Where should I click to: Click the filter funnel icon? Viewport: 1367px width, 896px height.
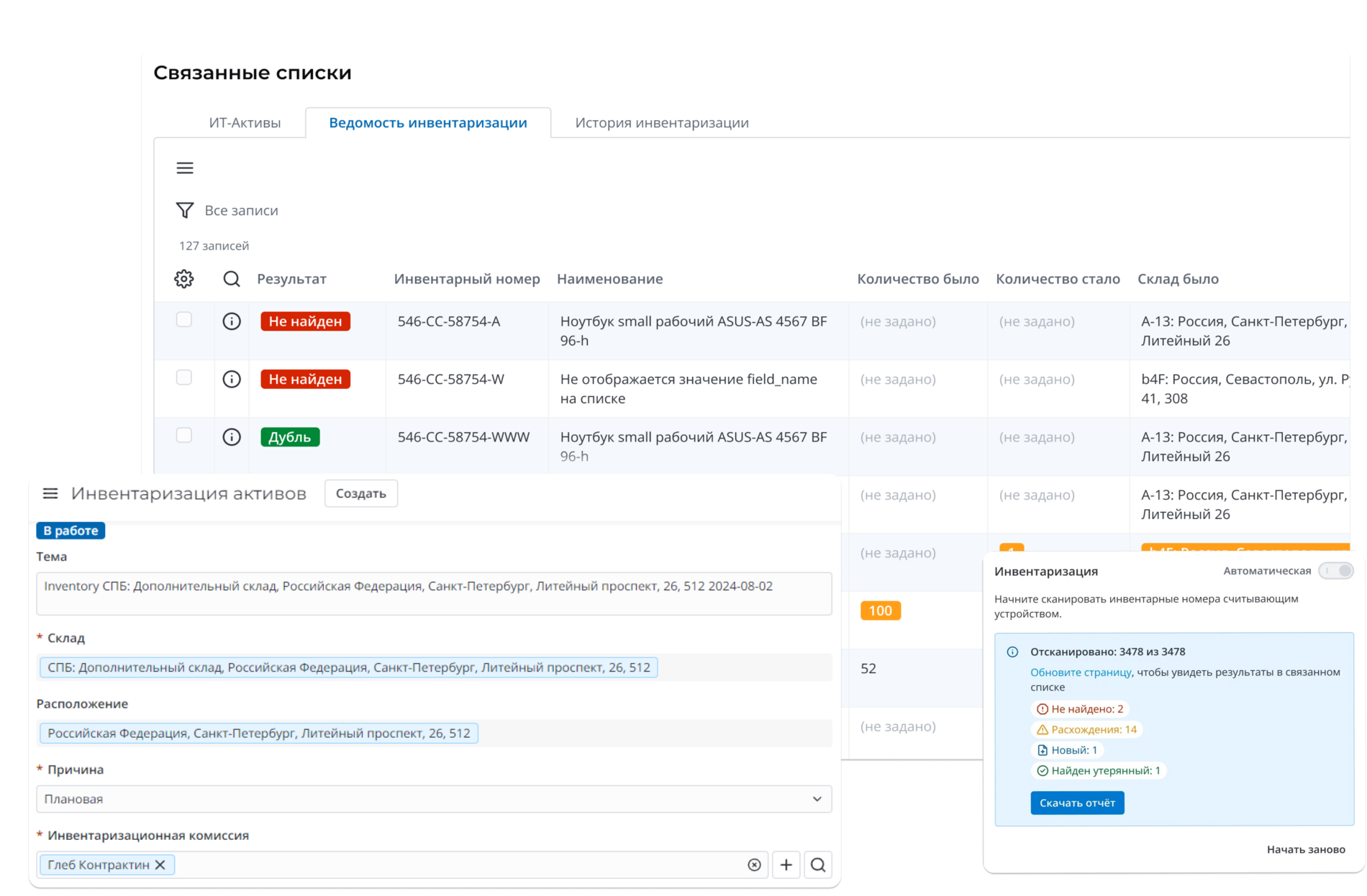[185, 210]
